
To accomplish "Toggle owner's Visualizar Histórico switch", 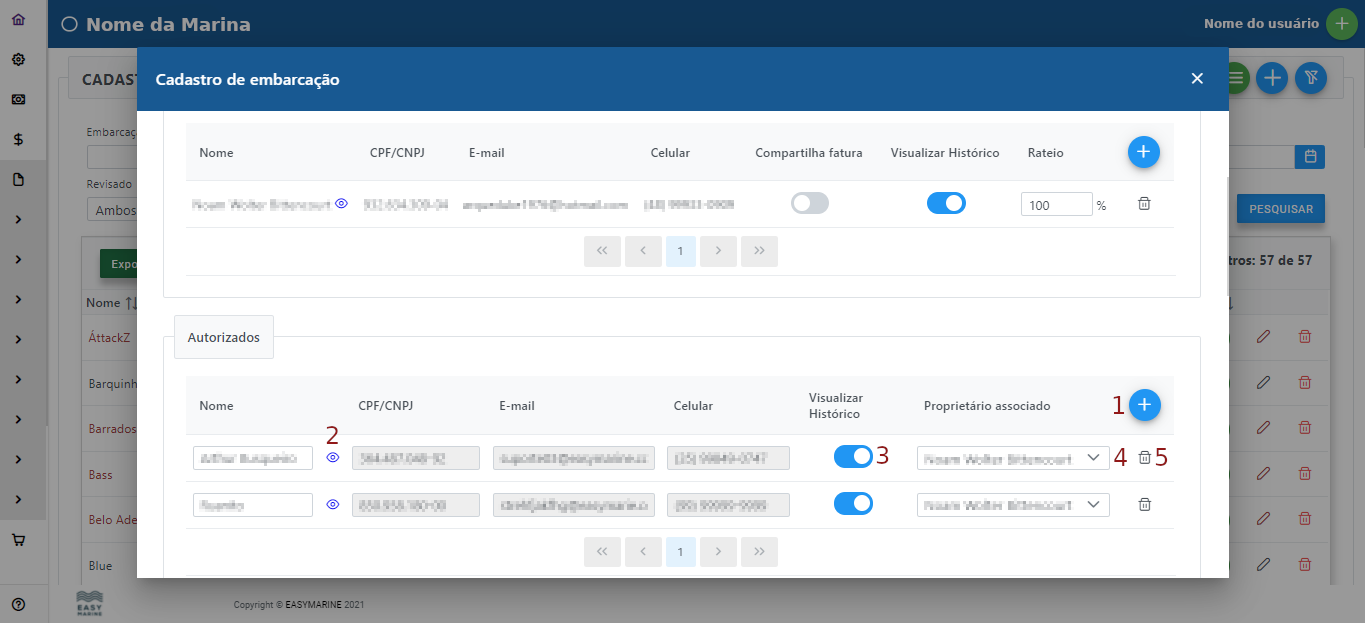I will point(946,204).
